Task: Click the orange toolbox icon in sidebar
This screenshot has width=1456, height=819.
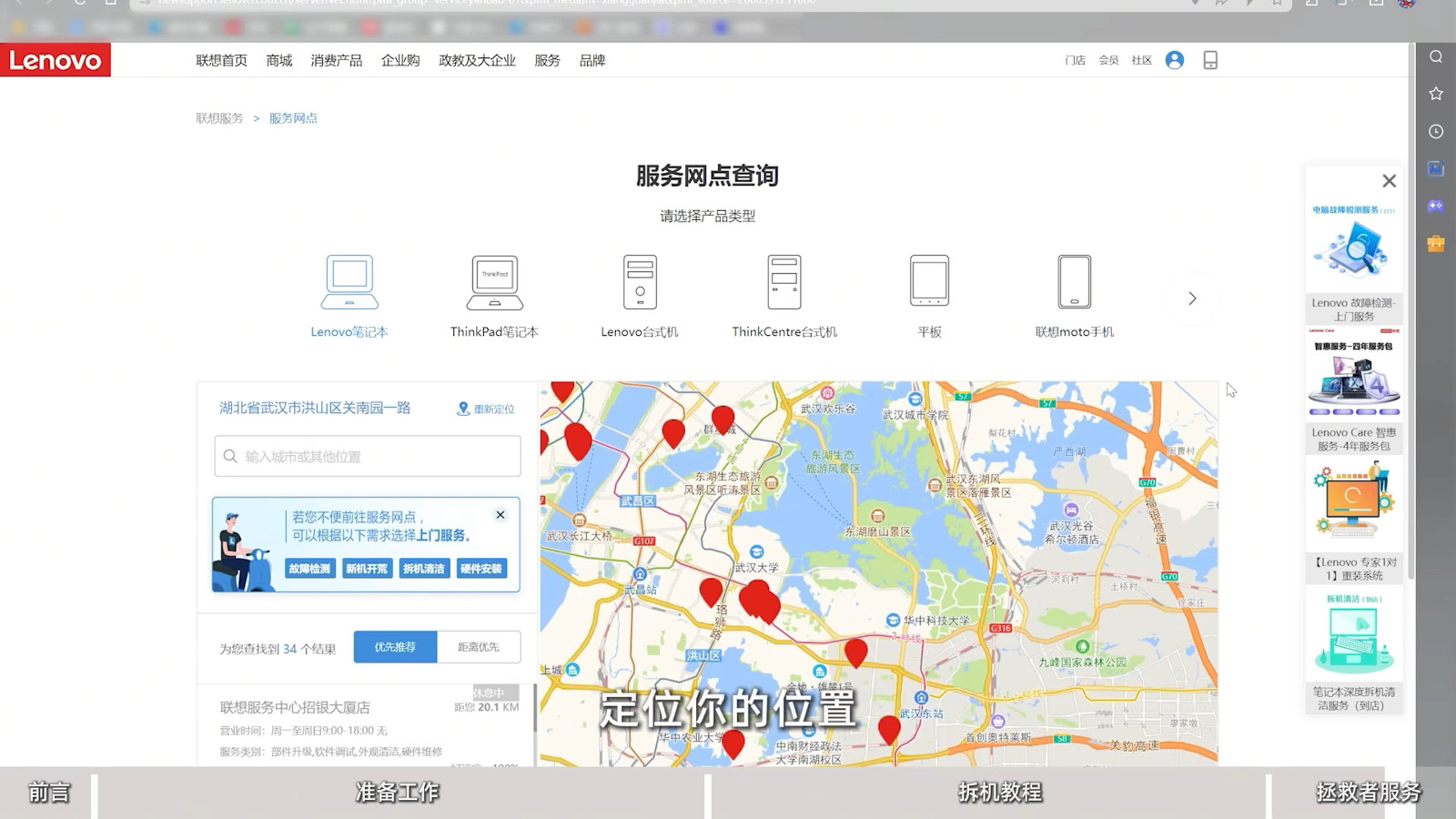Action: pos(1436,243)
